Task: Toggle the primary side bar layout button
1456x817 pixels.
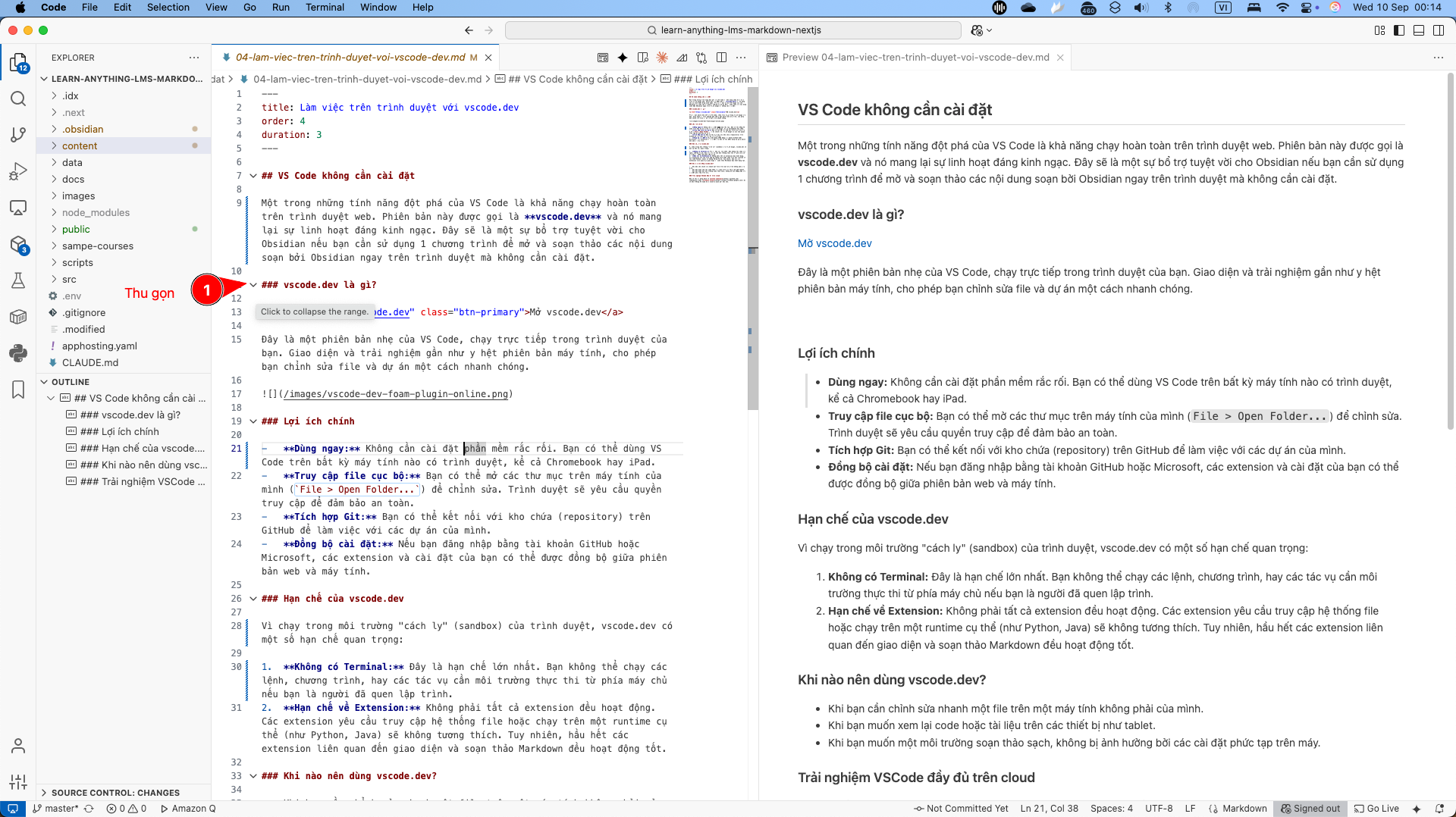Action: (1399, 30)
